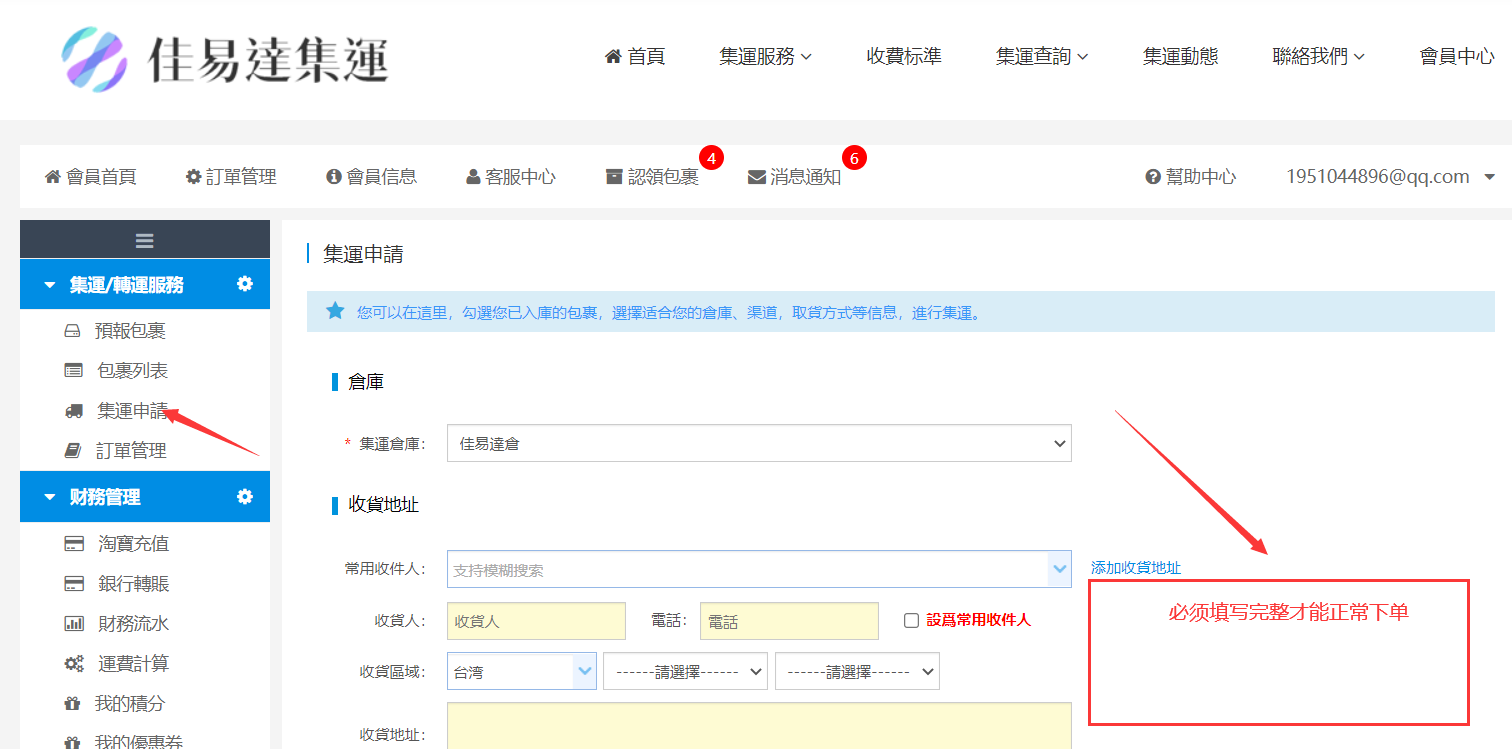The width and height of the screenshot is (1512, 749).
Task: Open the 會員信息 tab
Action: 371,177
